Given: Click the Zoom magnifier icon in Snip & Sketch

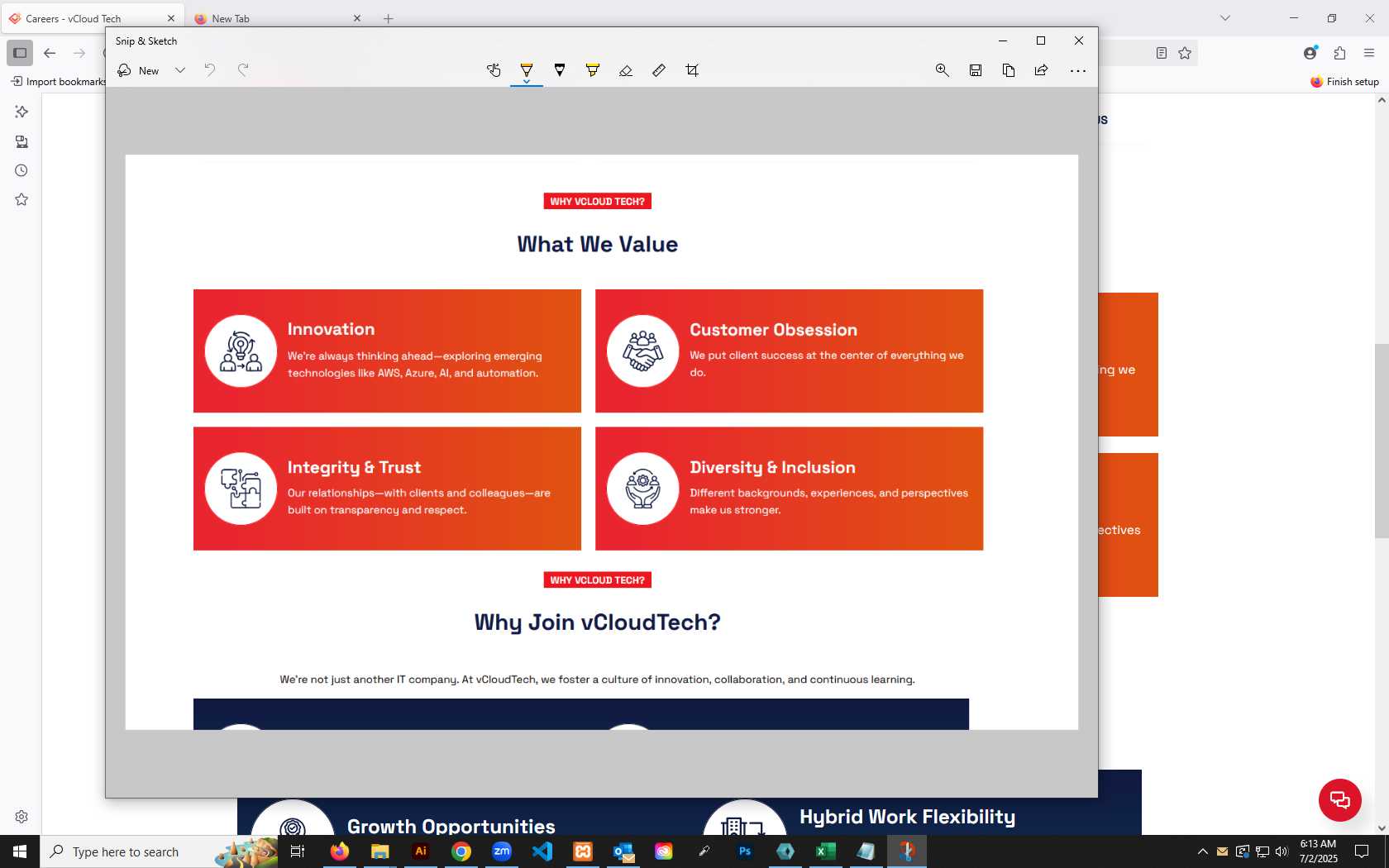Looking at the screenshot, I should pyautogui.click(x=942, y=70).
